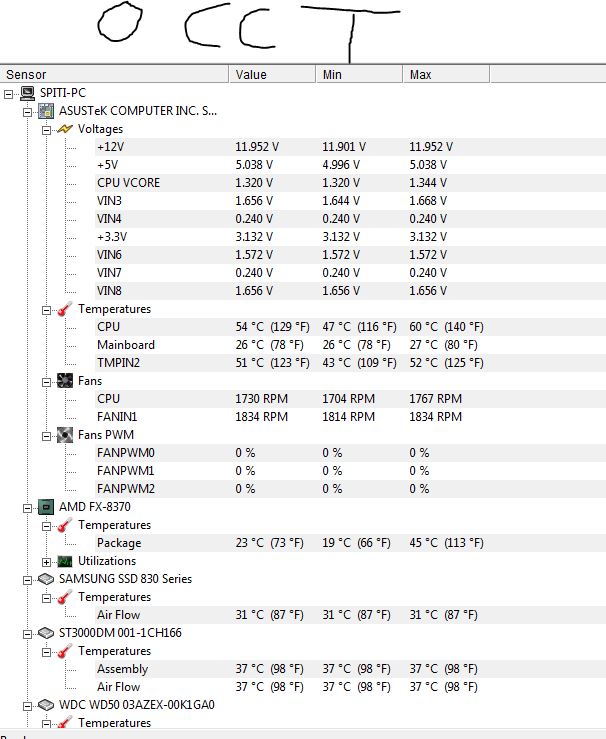The image size is (606, 739).
Task: Collapse the ASUSTeK COMPUTER INC. node
Action: (x=28, y=112)
